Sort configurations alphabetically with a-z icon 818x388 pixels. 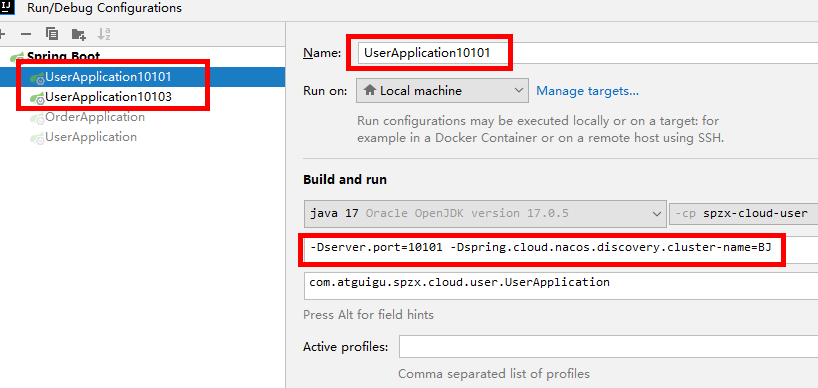pos(104,34)
